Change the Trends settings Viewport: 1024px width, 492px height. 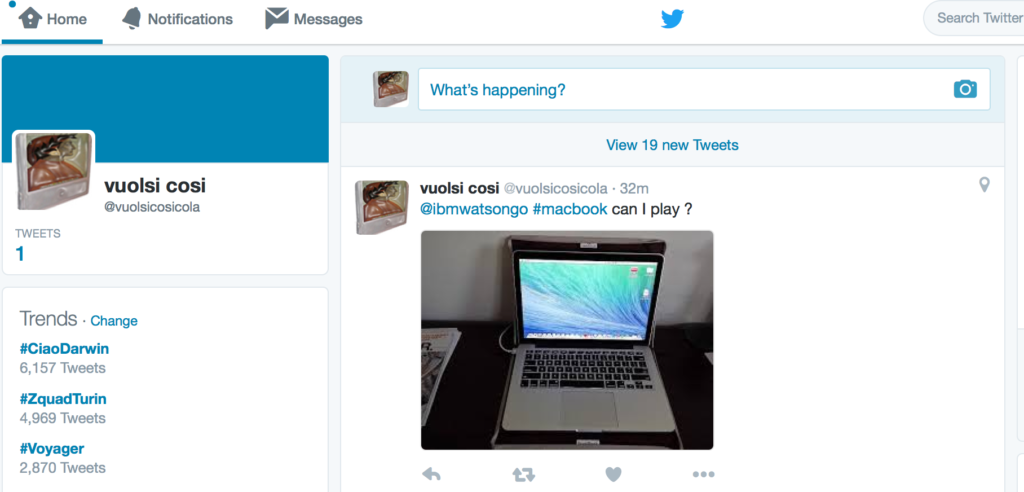pyautogui.click(x=114, y=321)
